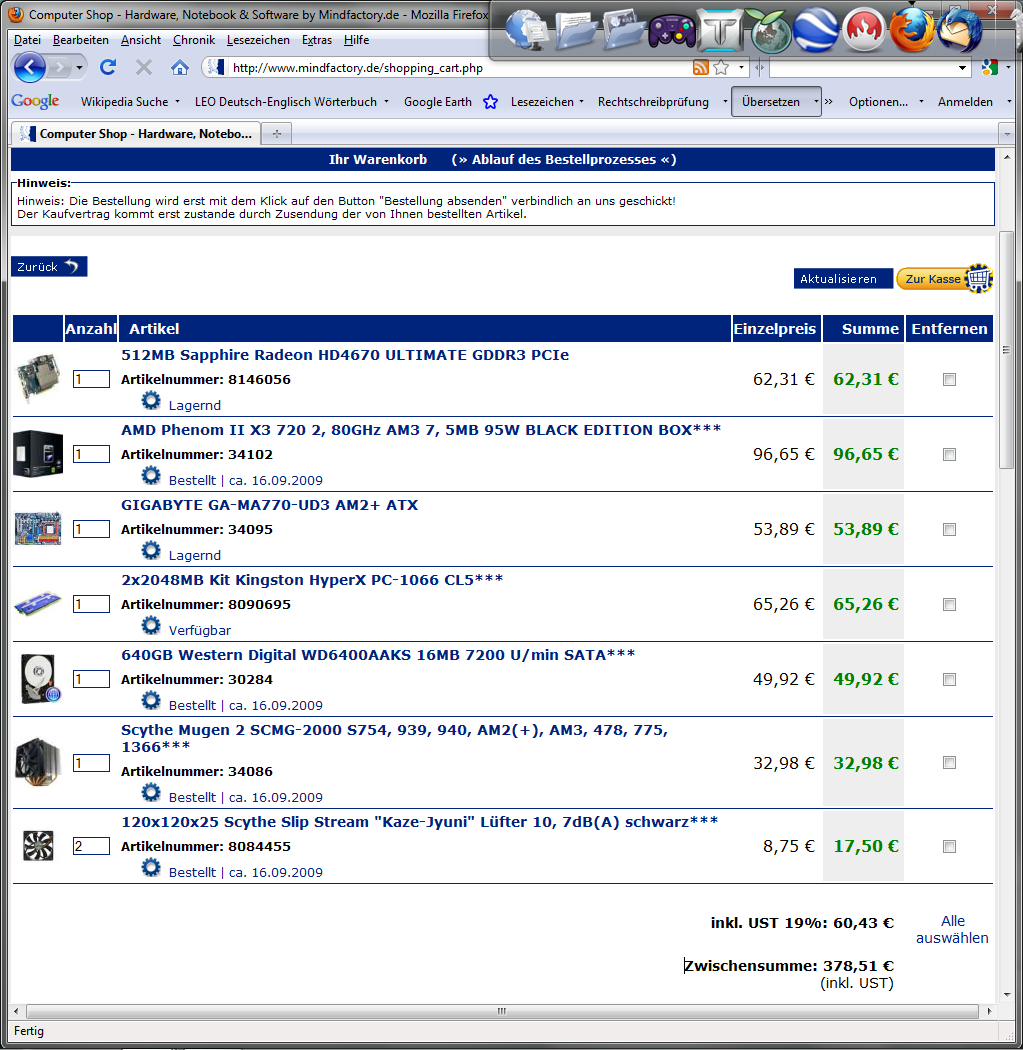Open Ablauf des Bestellprozesses link
Image resolution: width=1023 pixels, height=1050 pixels.
564,159
